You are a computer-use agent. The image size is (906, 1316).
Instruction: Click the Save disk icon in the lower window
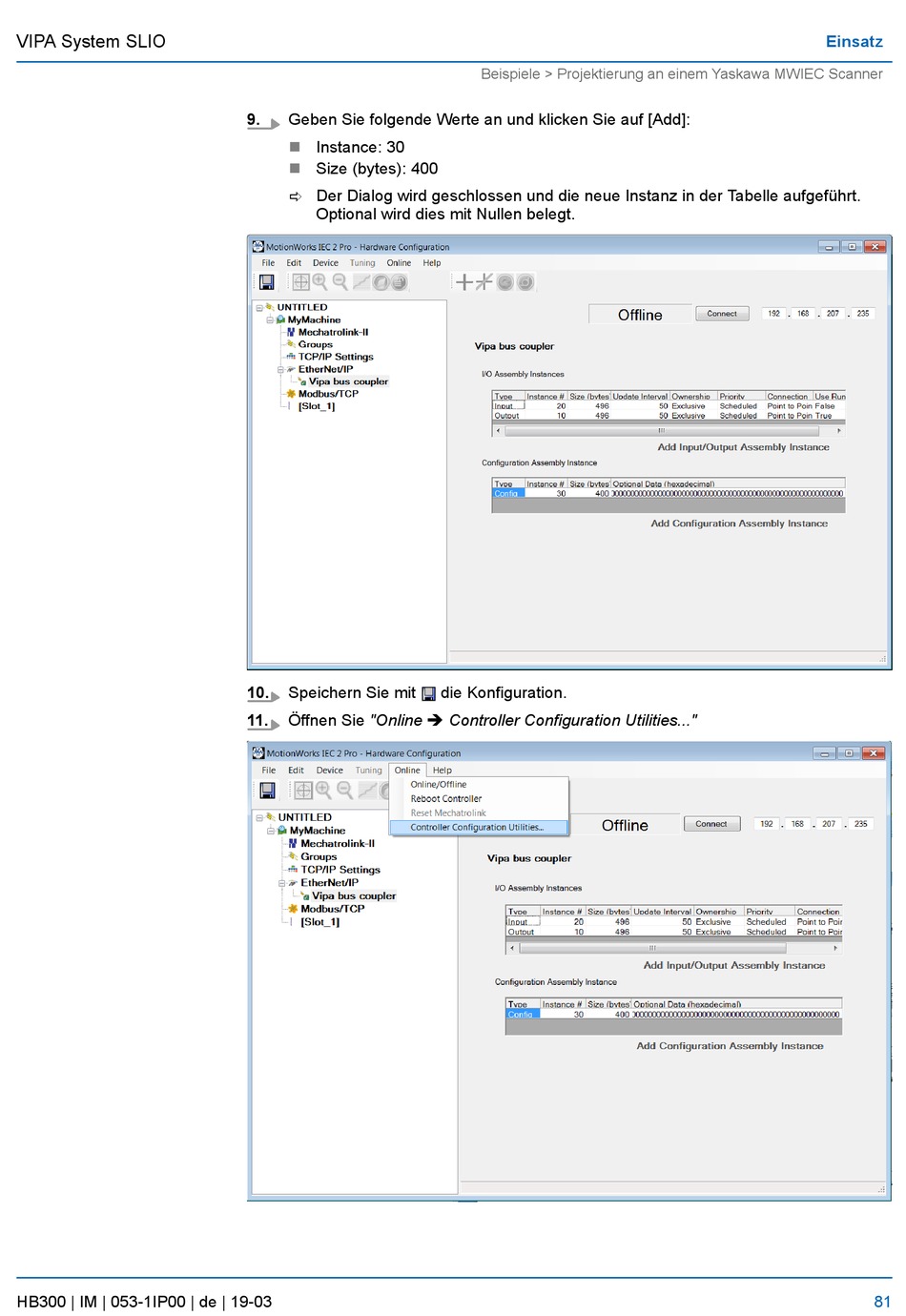(268, 791)
